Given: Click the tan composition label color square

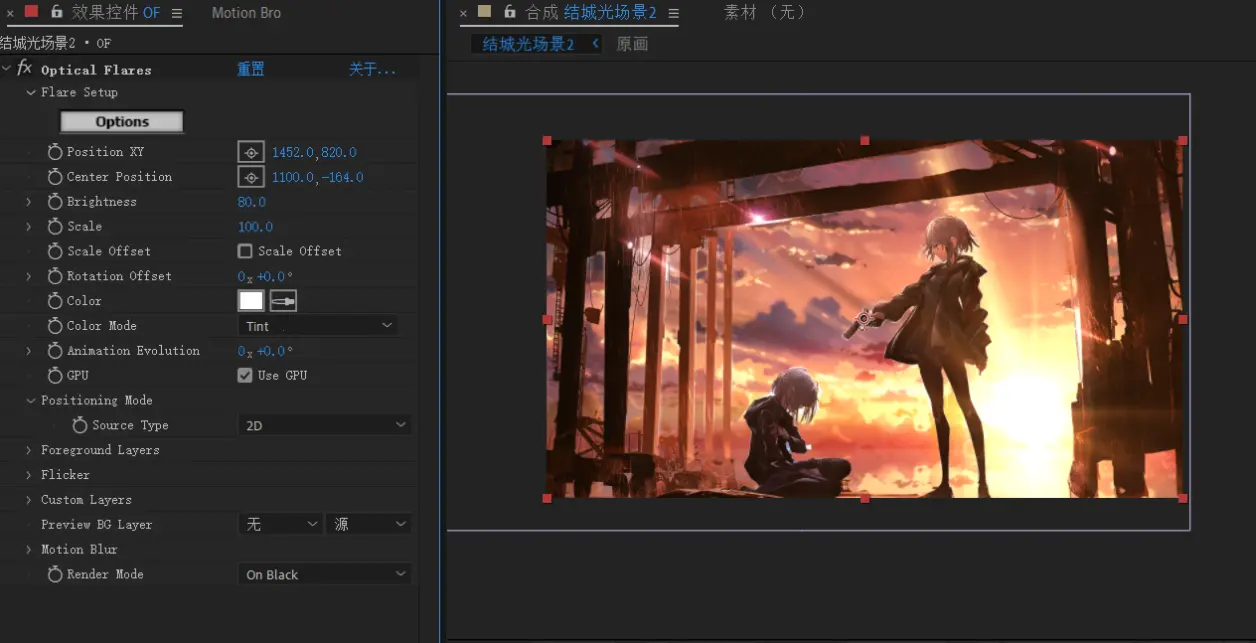Looking at the screenshot, I should (x=485, y=11).
